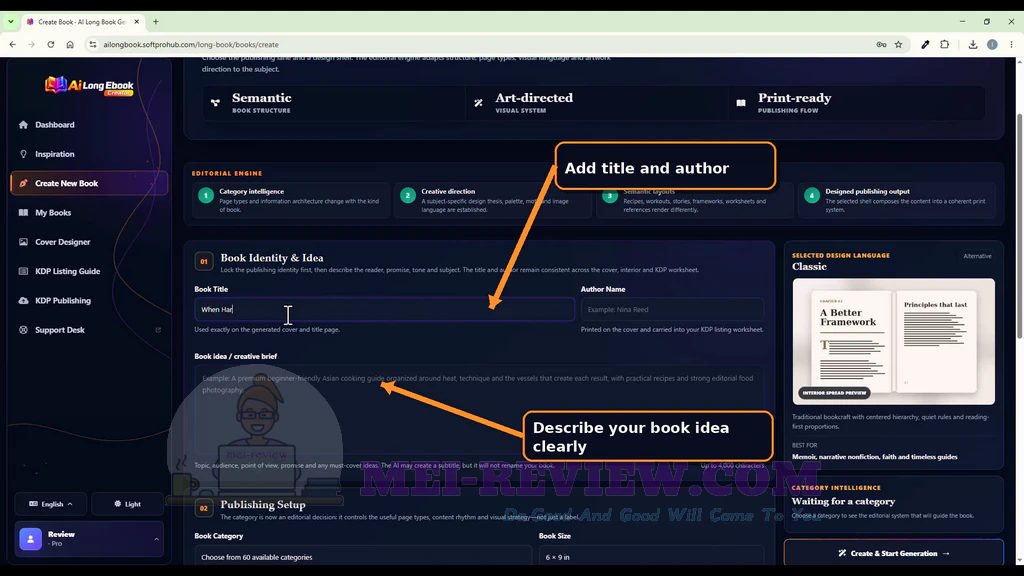
Task: Click the address bar URL
Action: pyautogui.click(x=191, y=44)
